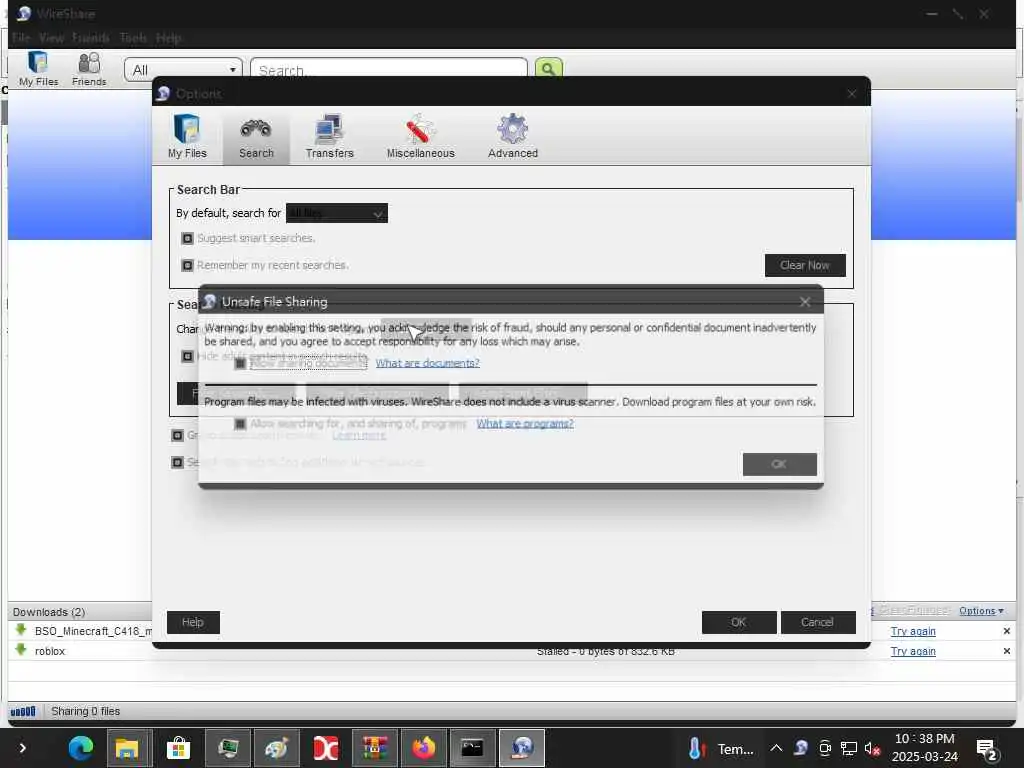Screen dimensions: 1024x768
Task: Click Clear Finished link in downloads bar
Action: tap(914, 611)
